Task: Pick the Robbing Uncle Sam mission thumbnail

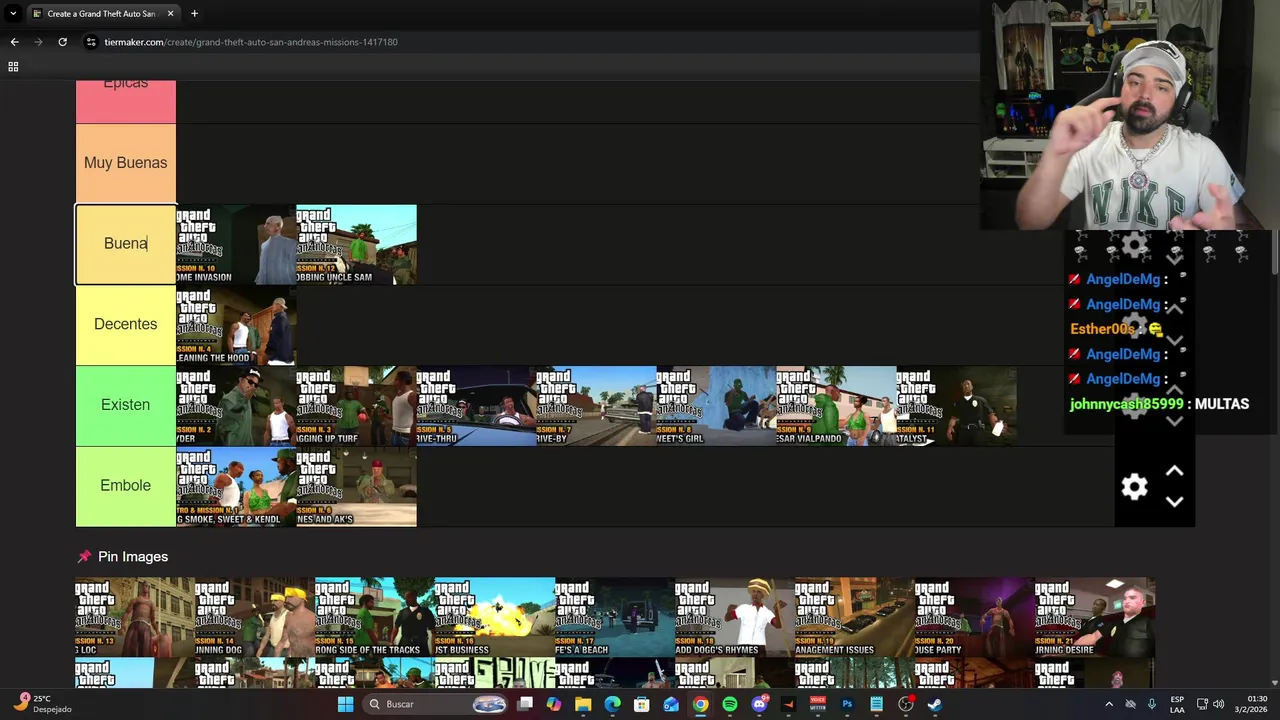Action: click(356, 244)
